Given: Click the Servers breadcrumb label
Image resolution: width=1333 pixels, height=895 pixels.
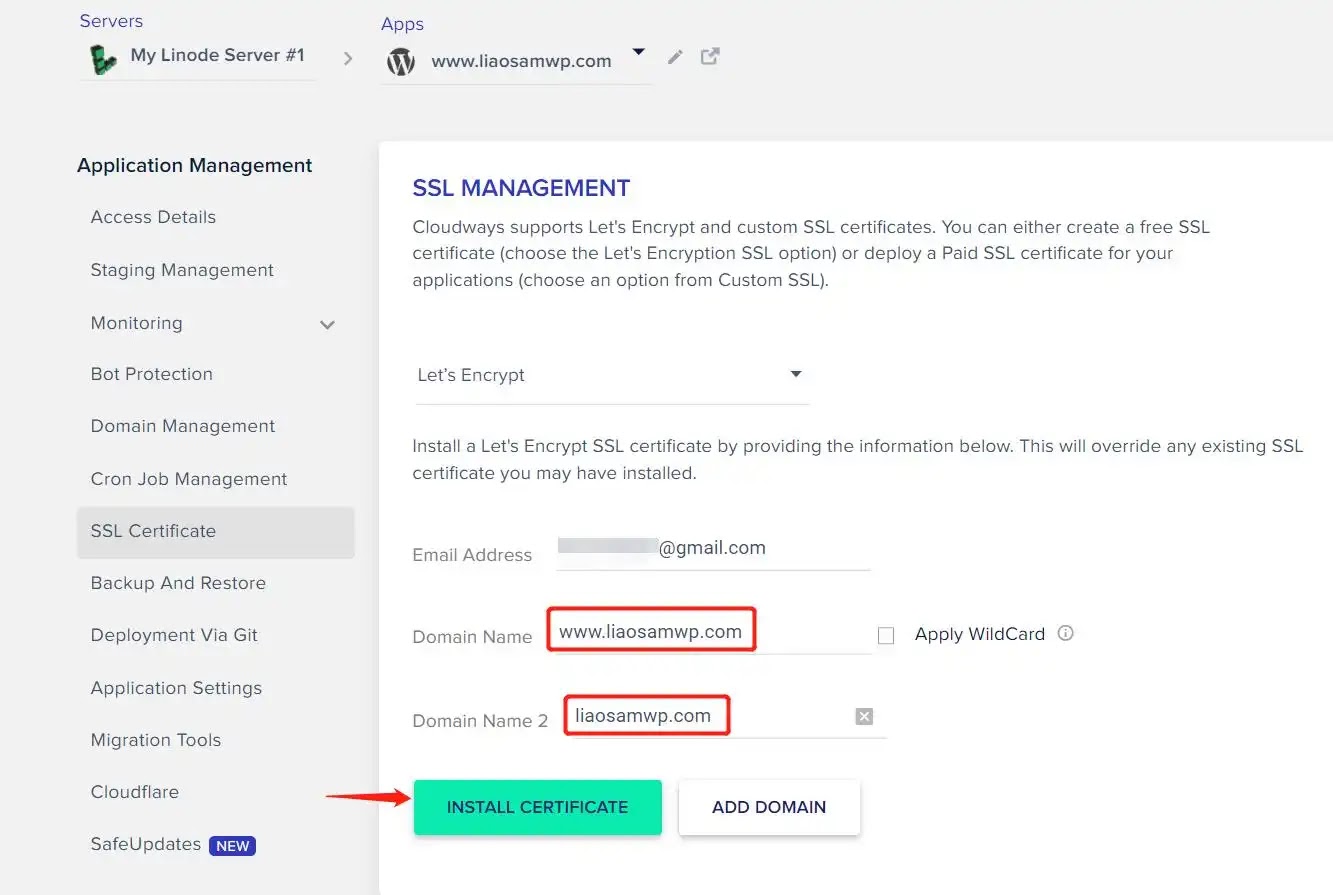Looking at the screenshot, I should coord(111,21).
